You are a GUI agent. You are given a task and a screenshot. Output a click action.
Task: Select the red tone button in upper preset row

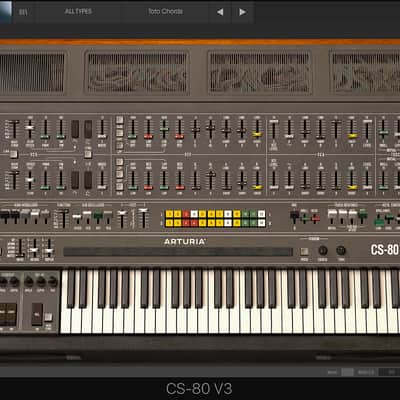tap(186, 214)
